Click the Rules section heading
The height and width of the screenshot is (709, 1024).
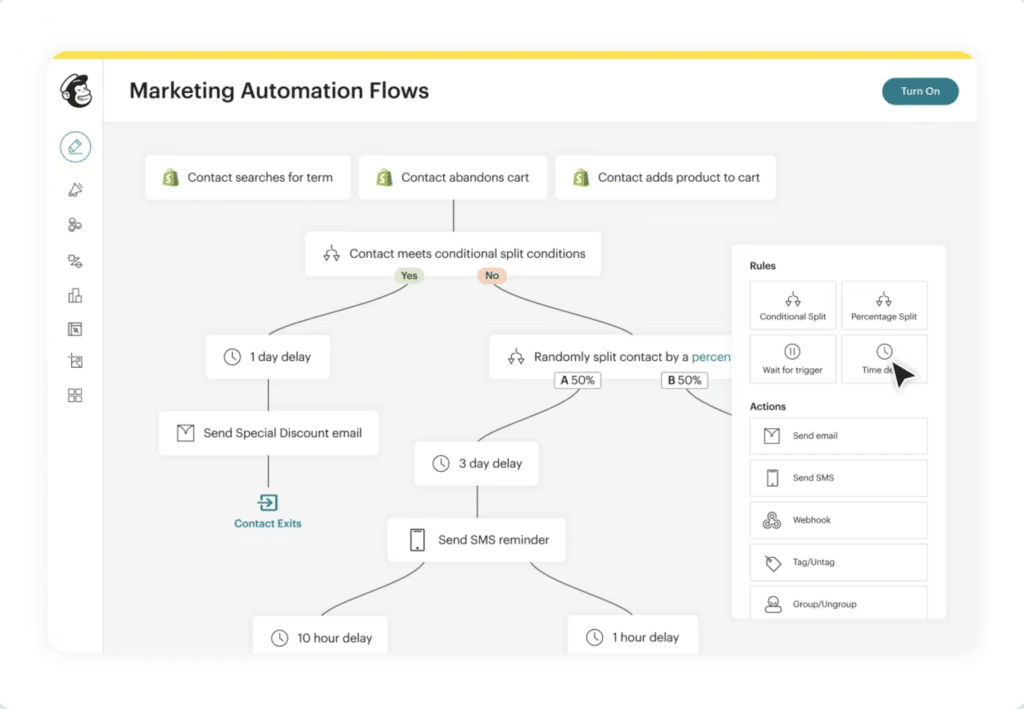click(763, 266)
